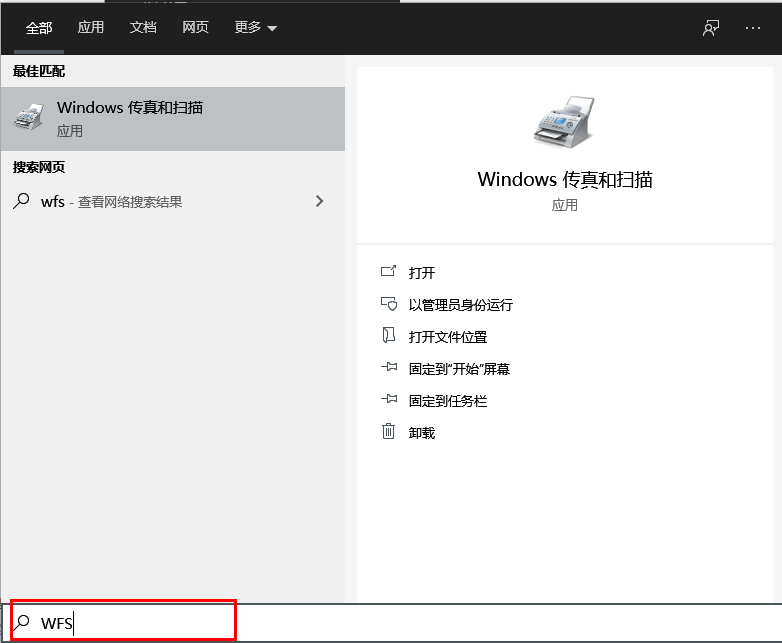Viewport: 782px width, 643px height.
Task: Choose 固定到"开始"屏幕 option
Action: tap(459, 368)
